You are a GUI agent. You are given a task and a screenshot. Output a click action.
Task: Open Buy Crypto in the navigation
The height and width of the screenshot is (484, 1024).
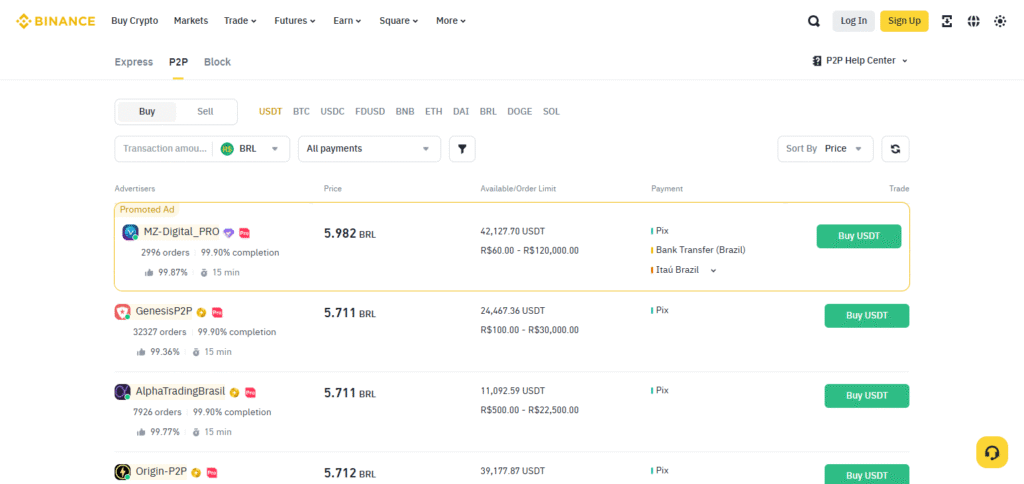[135, 21]
